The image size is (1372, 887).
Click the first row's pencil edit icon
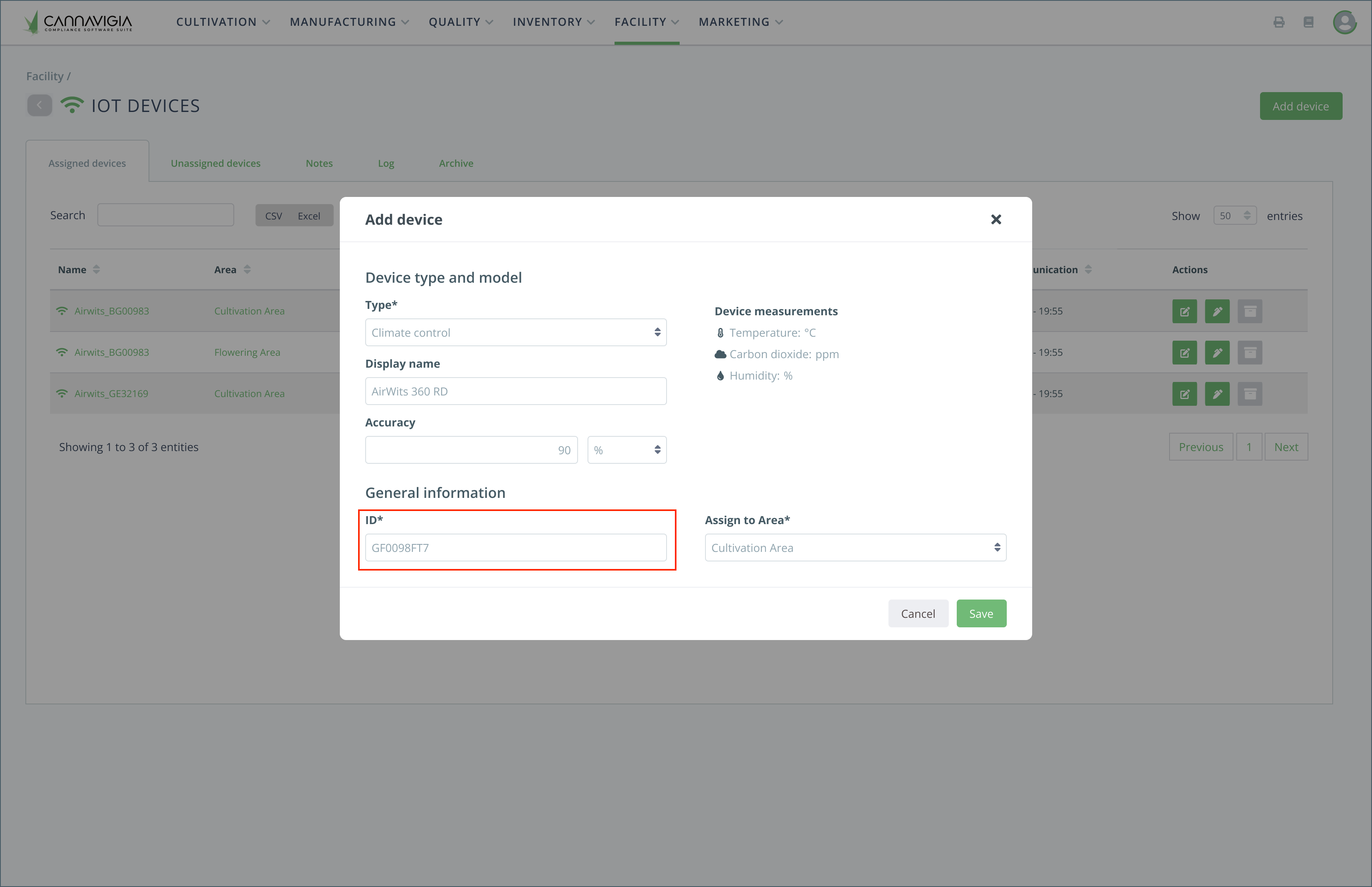pos(1217,311)
